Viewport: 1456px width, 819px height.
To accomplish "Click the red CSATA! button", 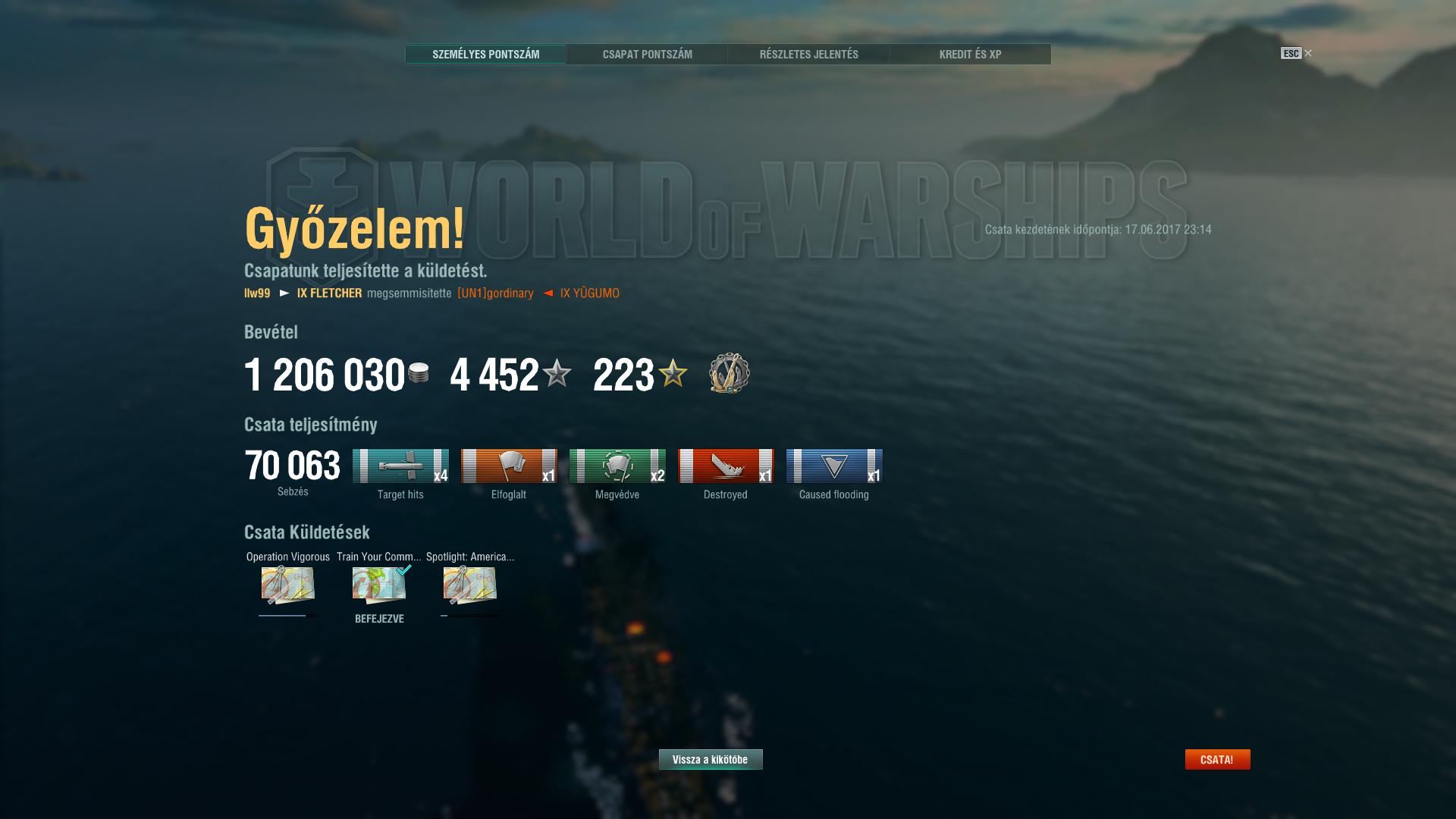I will point(1217,759).
